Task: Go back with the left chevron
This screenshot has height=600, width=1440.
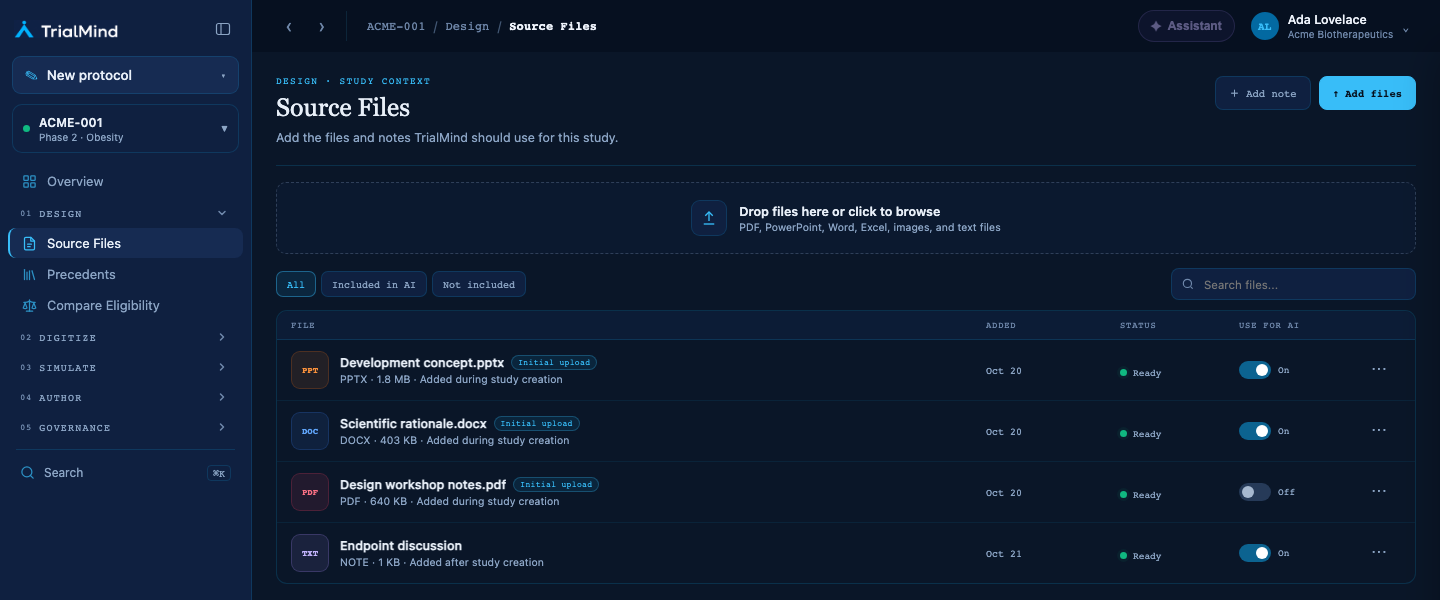Action: click(289, 27)
